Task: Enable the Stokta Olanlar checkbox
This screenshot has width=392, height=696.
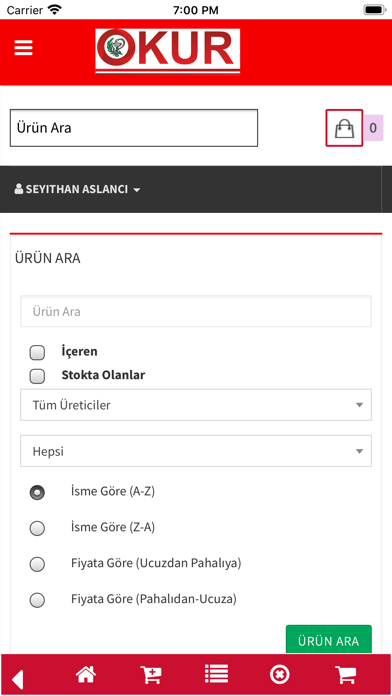Action: [x=37, y=376]
